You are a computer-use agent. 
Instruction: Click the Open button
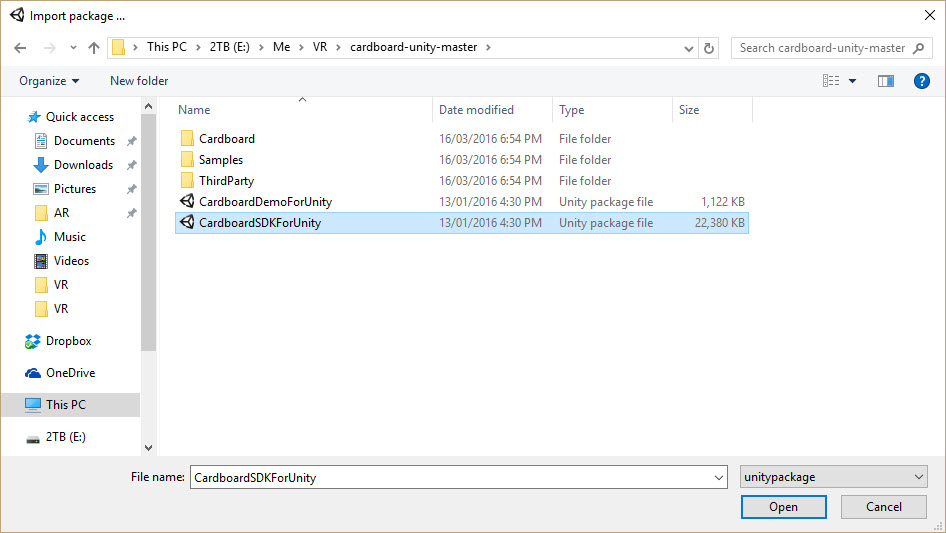(783, 507)
